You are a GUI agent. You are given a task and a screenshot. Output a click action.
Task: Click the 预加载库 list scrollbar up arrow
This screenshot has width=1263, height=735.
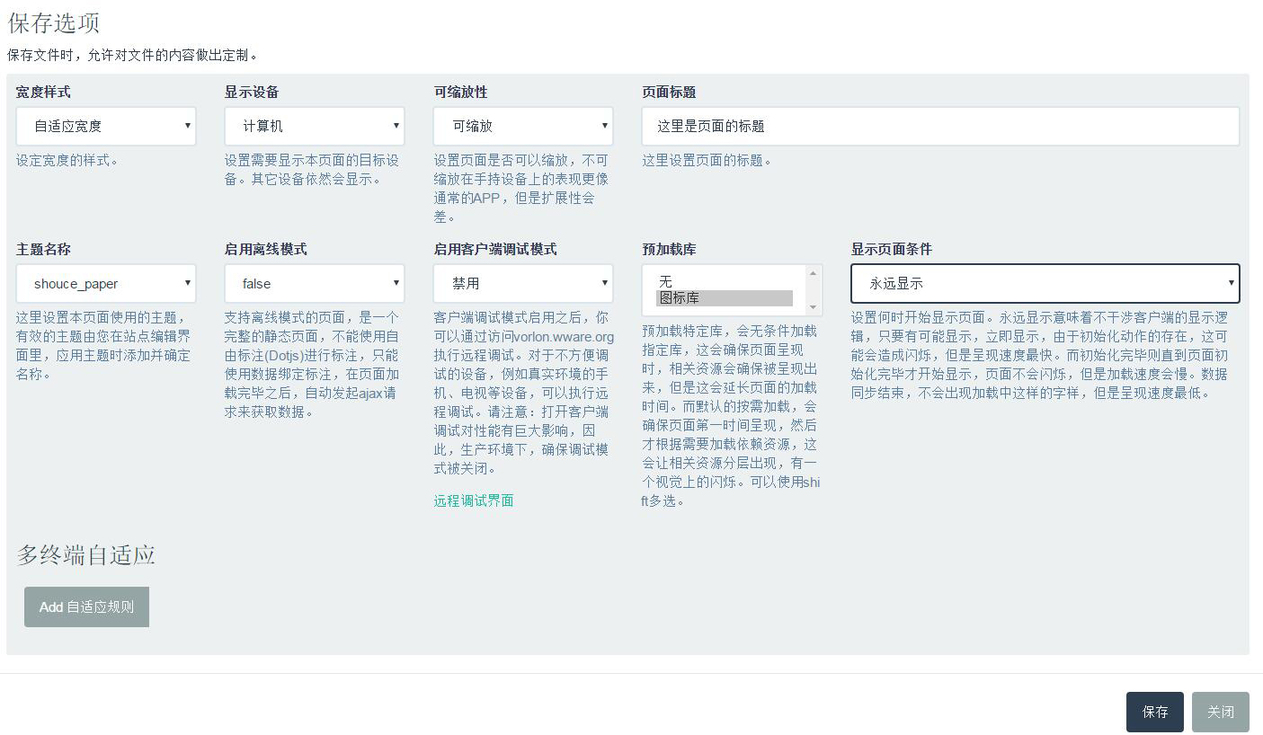click(813, 273)
